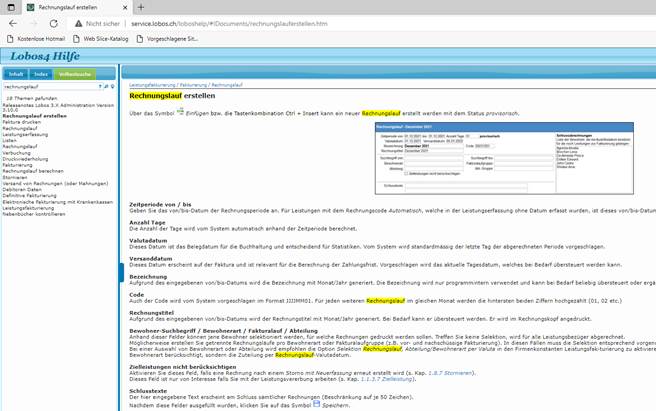Close the Rechnungslauf erstellen tab
656x411 pixels.
pyautogui.click(x=125, y=8)
